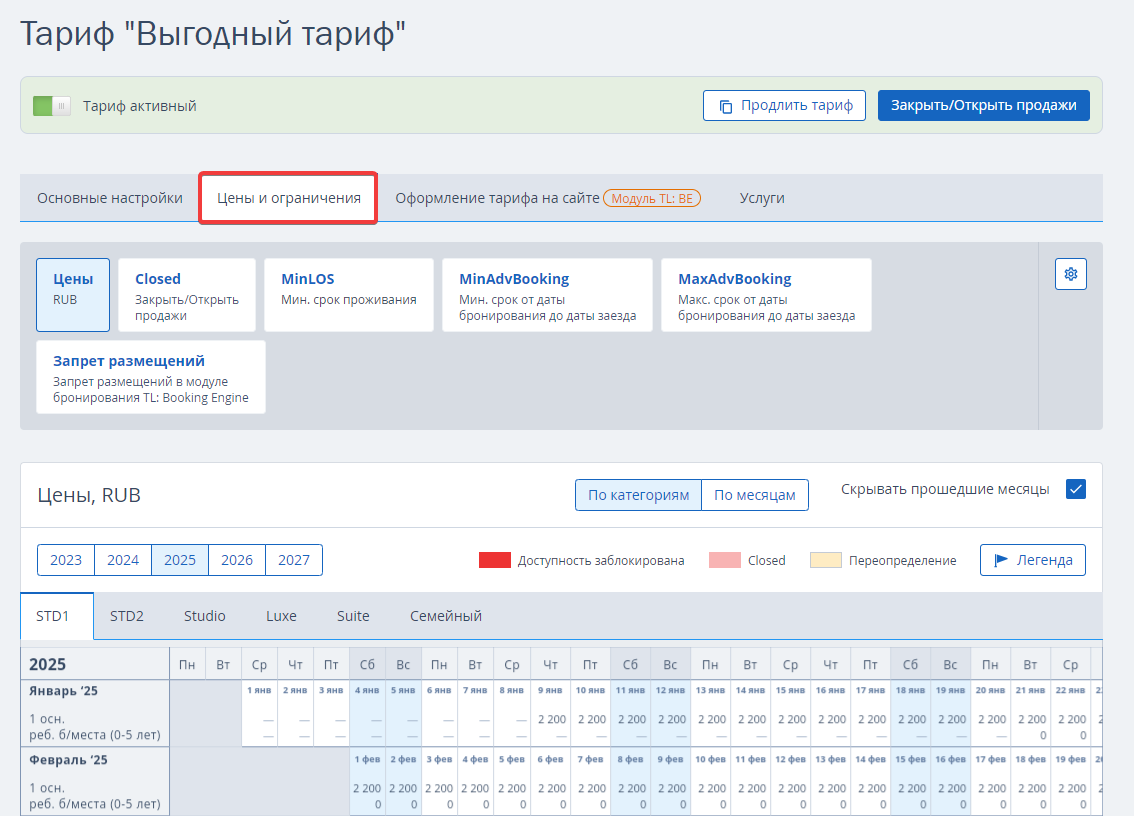Switch view to По месяцам
The height and width of the screenshot is (816, 1134).
(754, 495)
